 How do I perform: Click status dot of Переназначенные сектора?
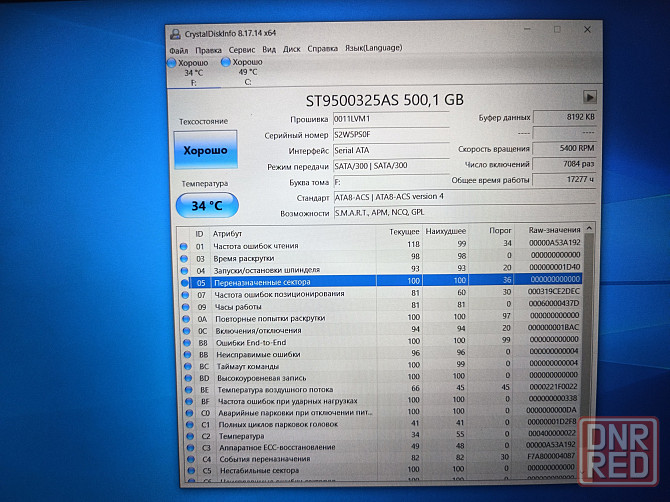point(185,282)
